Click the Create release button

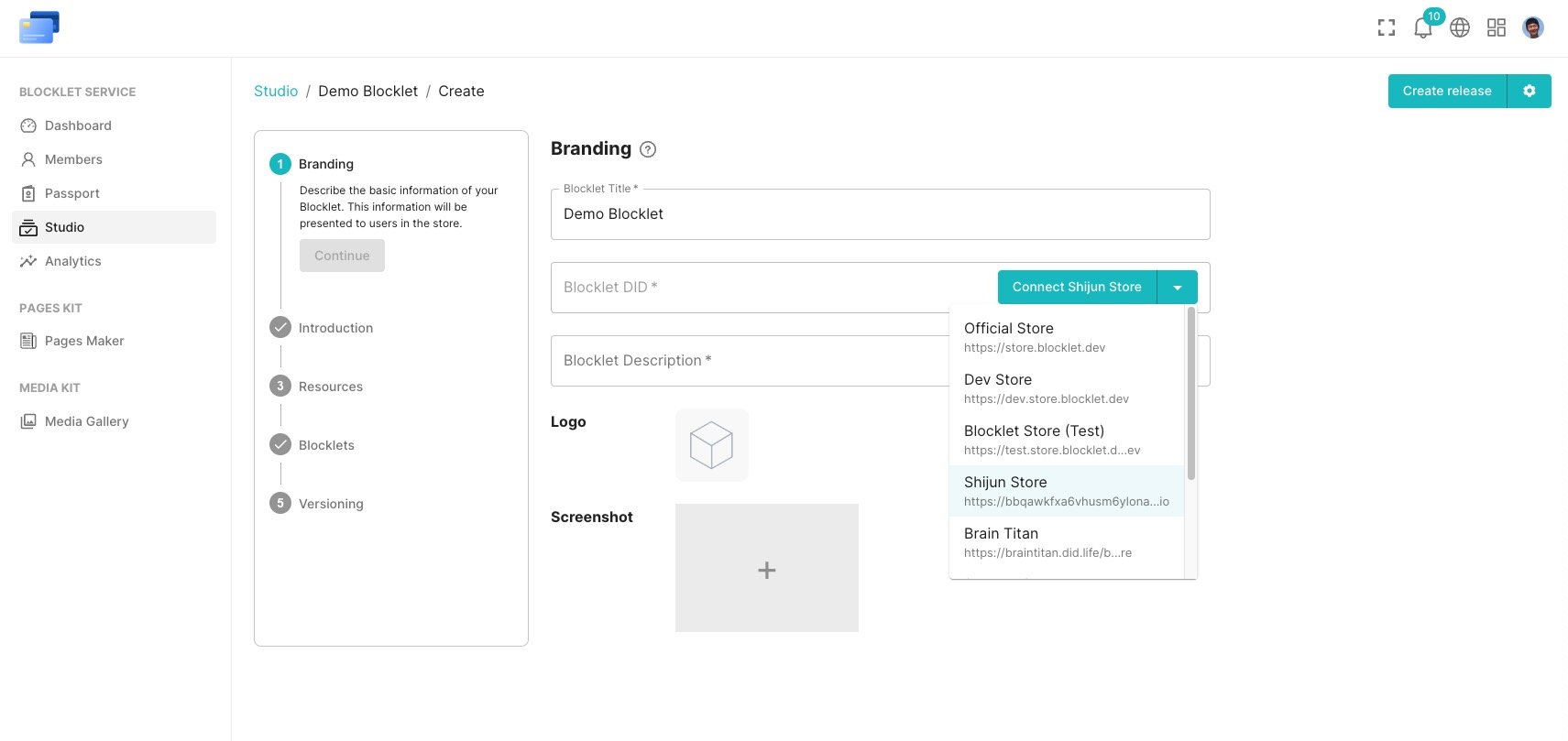click(x=1446, y=92)
